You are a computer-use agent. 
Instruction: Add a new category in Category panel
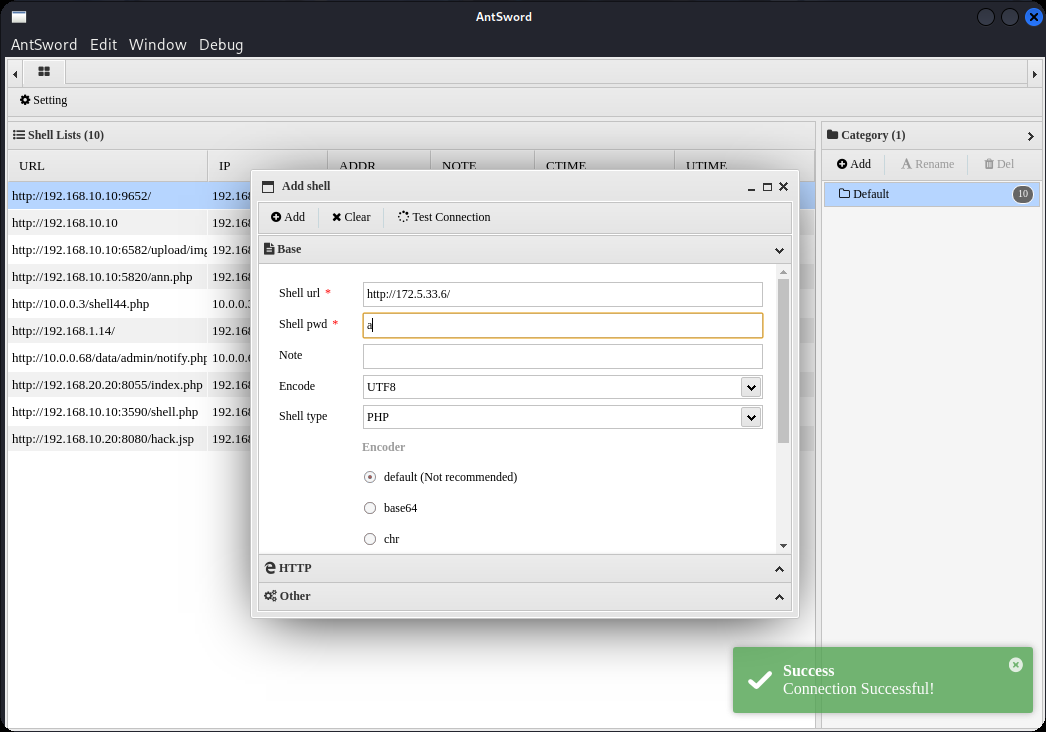(x=854, y=164)
